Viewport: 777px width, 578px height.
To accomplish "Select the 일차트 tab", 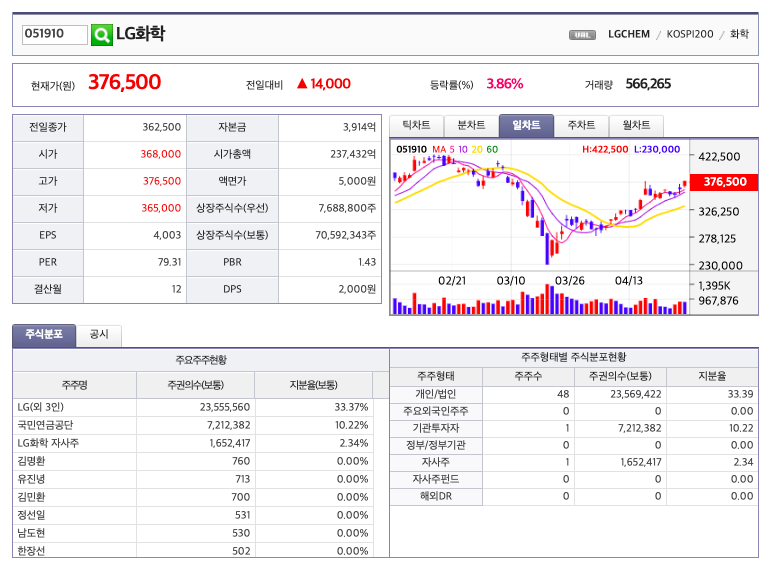I will point(526,125).
